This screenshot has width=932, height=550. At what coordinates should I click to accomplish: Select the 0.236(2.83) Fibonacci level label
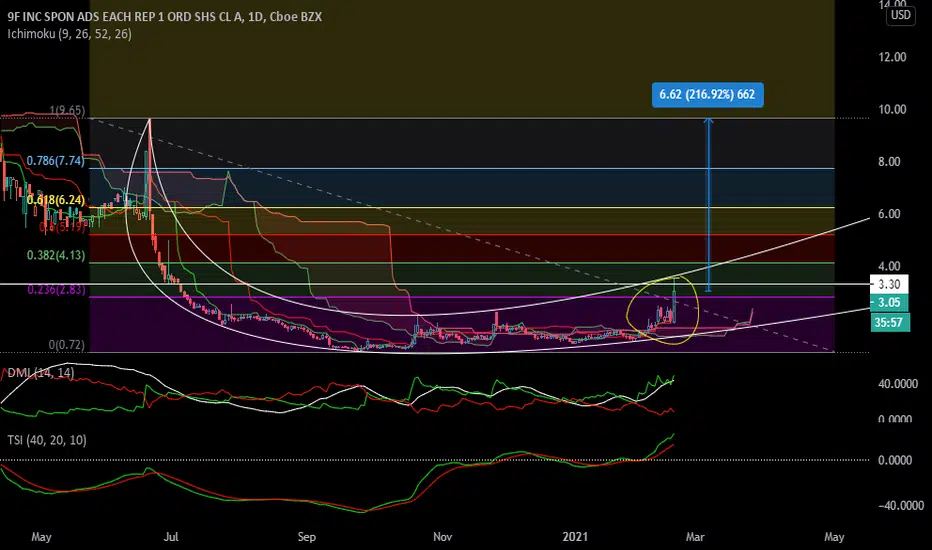click(x=35, y=289)
